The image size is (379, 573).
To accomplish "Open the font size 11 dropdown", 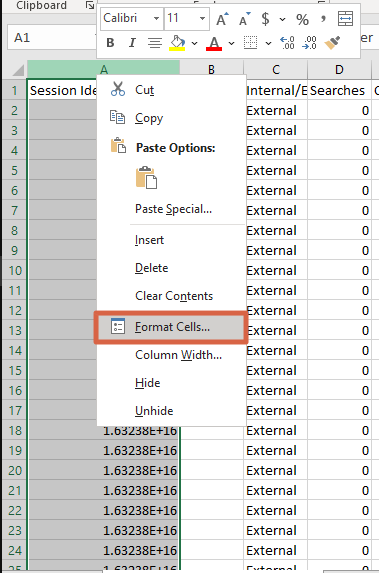I will 202,18.
